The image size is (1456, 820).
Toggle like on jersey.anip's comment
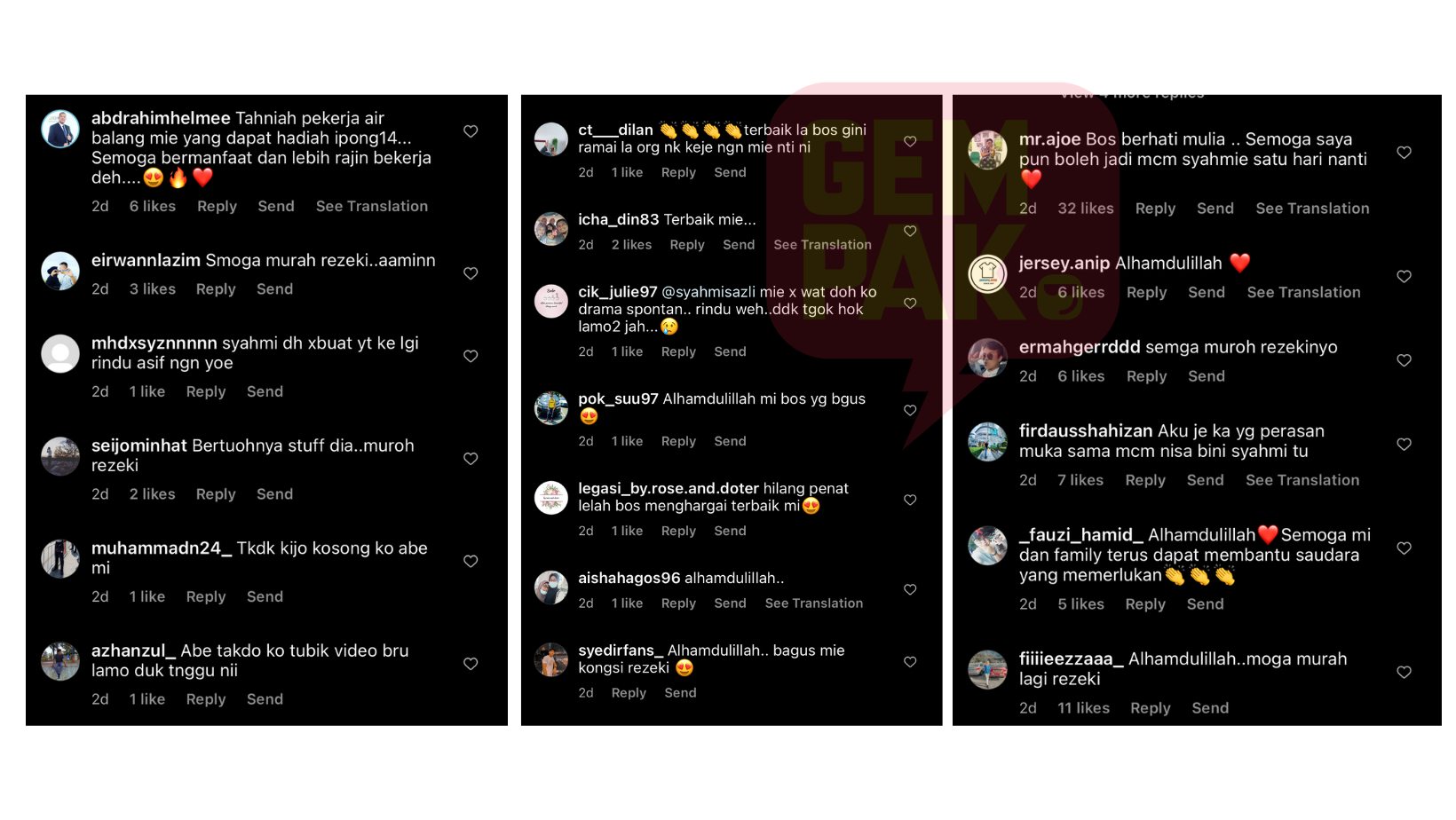[1404, 277]
